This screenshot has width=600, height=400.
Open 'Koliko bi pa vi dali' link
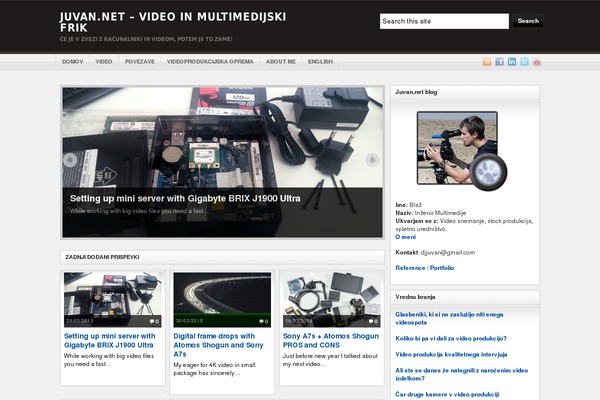point(451,338)
